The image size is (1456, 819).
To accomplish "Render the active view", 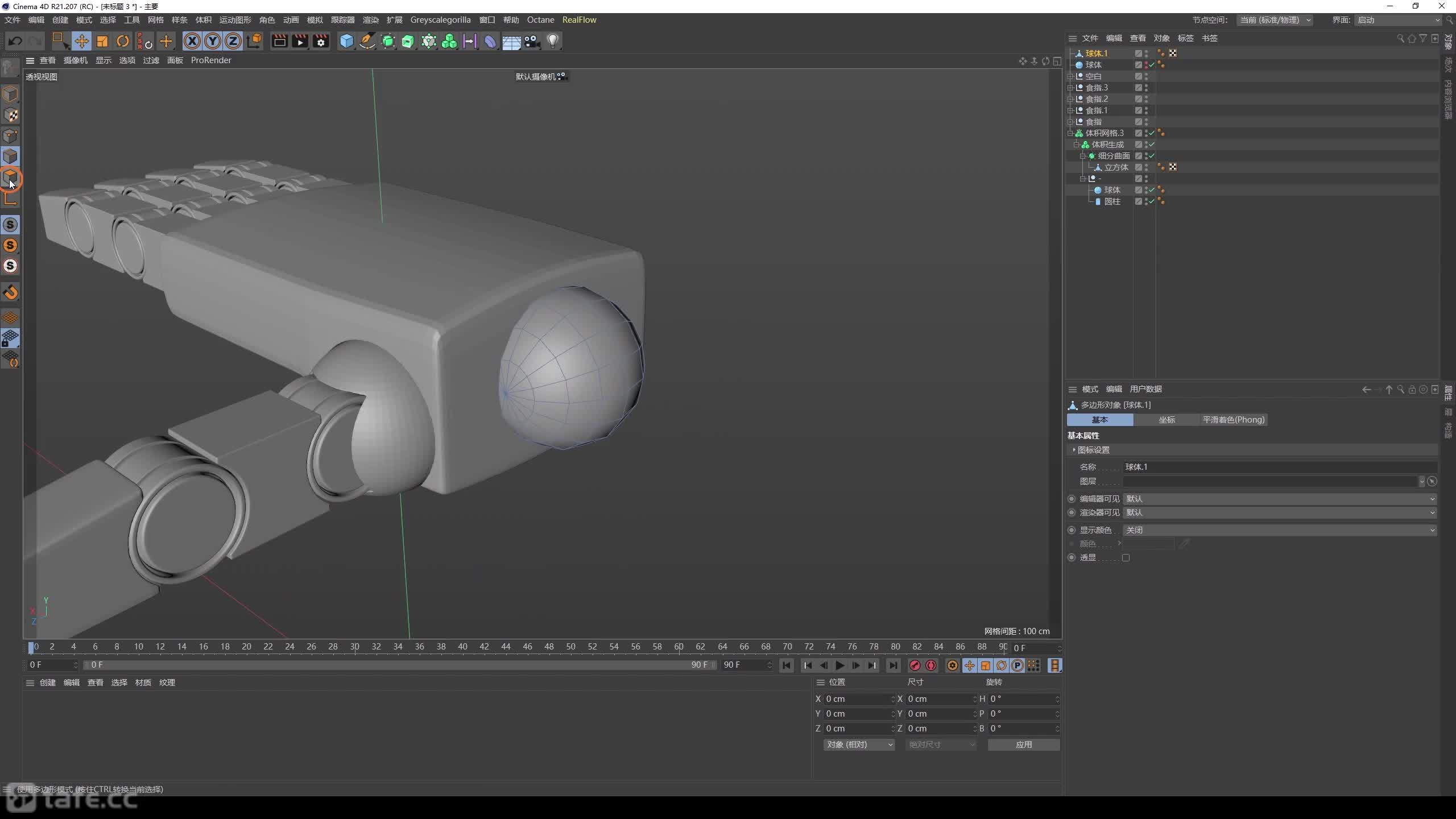I will tap(279, 41).
